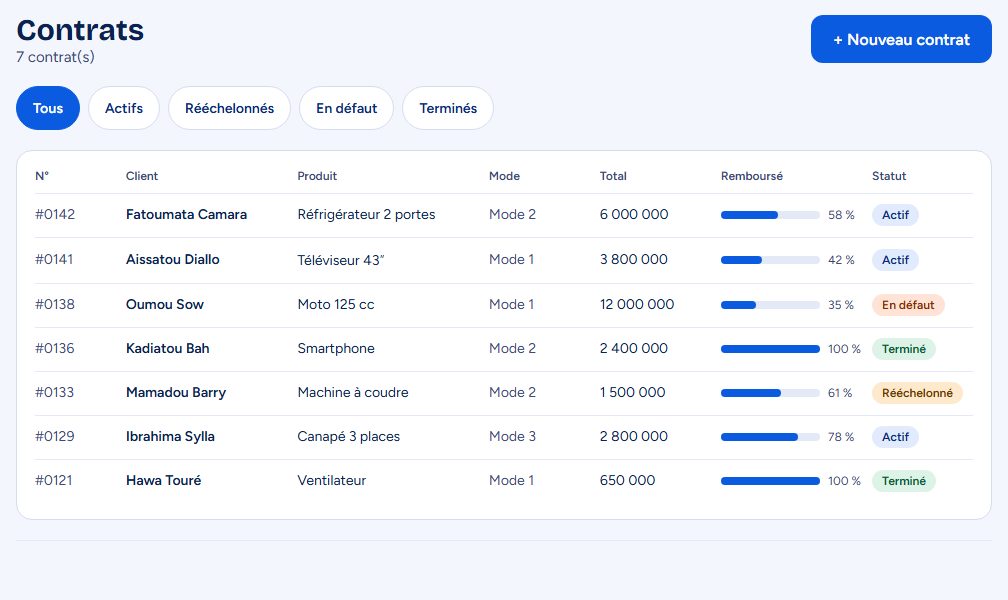
Task: Open contract number #0136
Action: pos(55,349)
